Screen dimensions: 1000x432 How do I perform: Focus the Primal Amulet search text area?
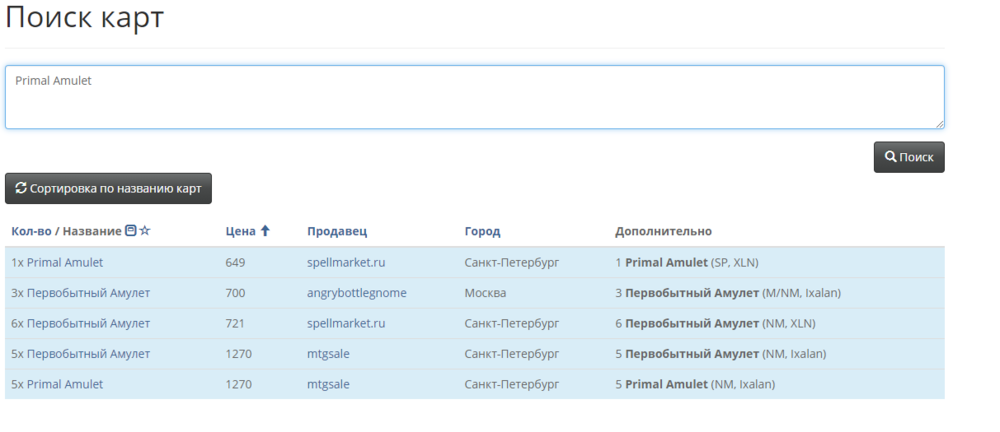[x=474, y=97]
